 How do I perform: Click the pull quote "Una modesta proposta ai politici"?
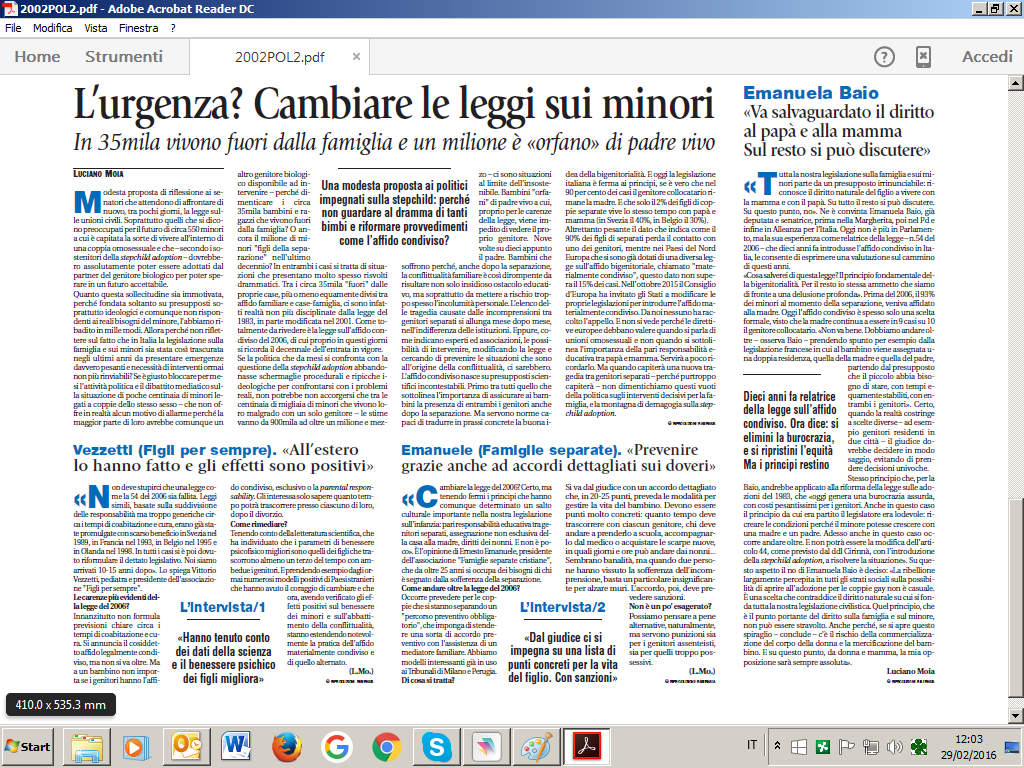click(394, 213)
